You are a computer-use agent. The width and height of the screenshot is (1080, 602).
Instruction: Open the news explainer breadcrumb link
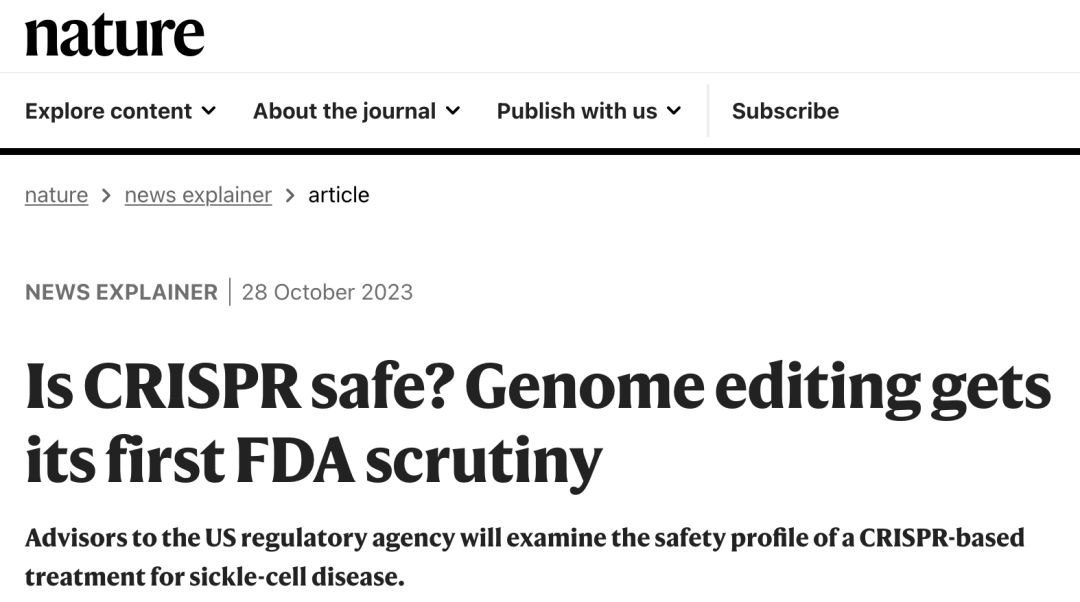pos(197,195)
